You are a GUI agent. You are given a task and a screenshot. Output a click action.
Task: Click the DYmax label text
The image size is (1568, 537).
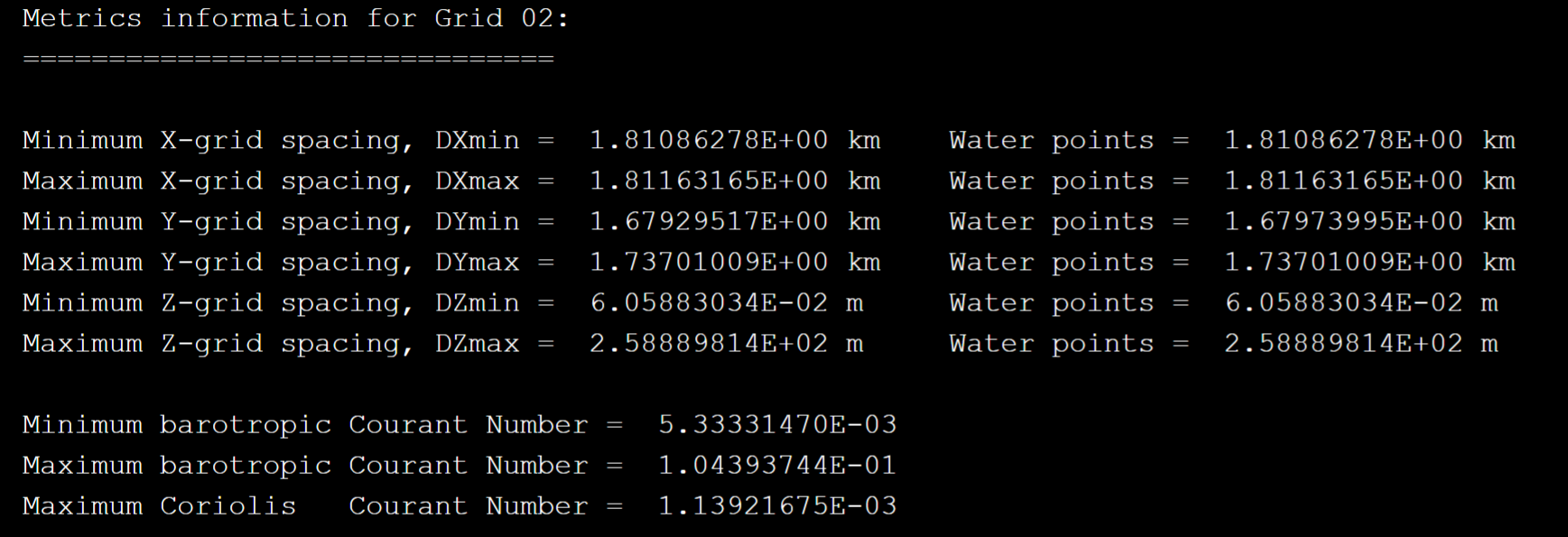pos(477,262)
